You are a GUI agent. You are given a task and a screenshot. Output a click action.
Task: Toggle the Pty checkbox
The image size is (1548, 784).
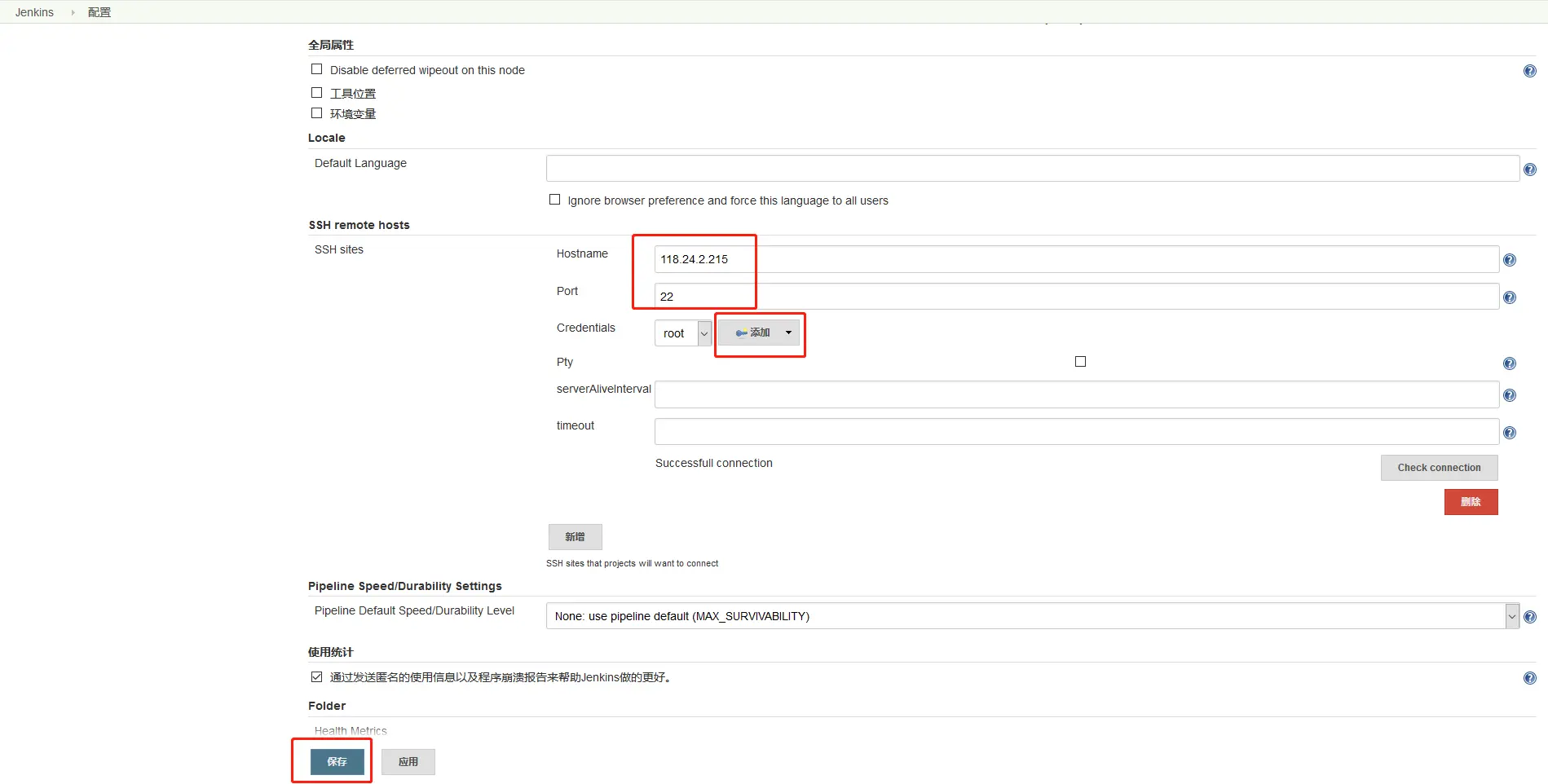1080,362
